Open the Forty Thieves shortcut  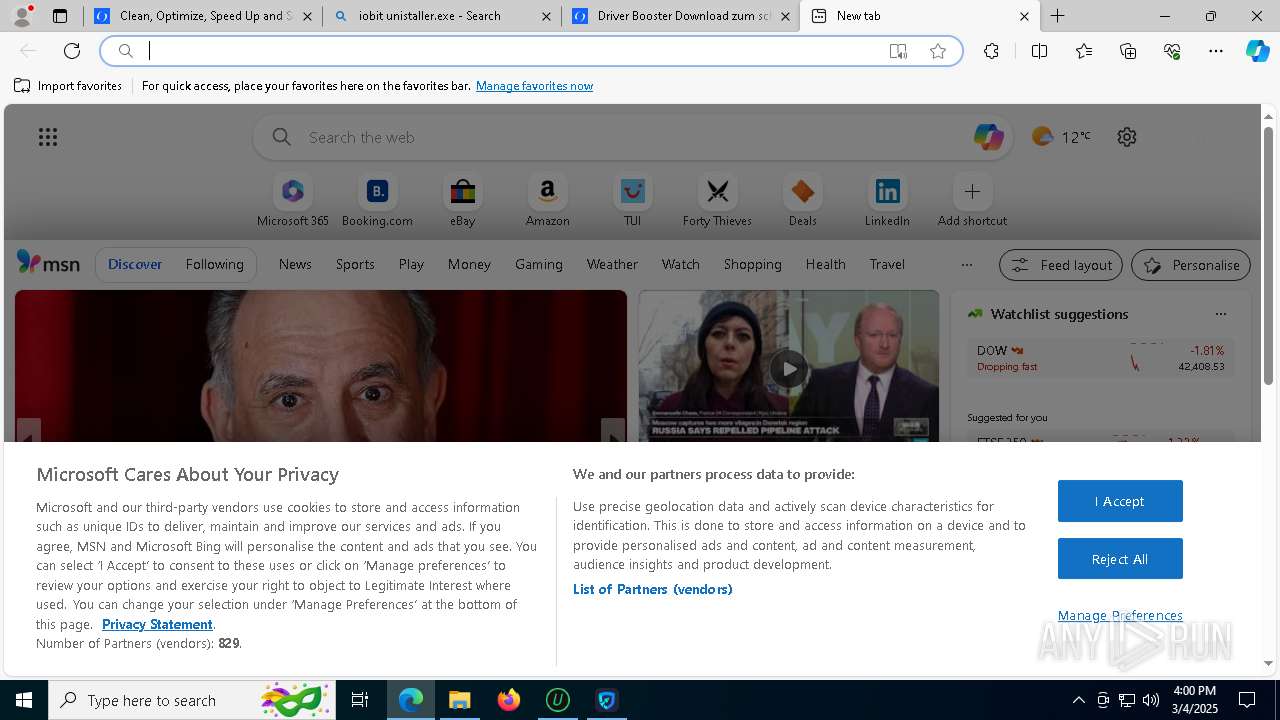tap(717, 201)
